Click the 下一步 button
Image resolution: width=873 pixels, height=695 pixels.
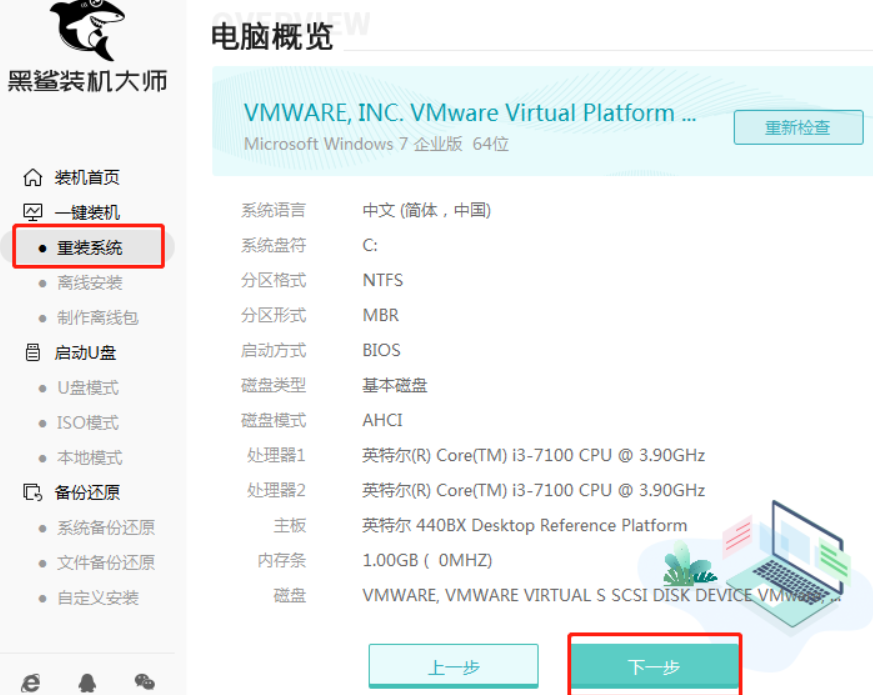tap(654, 666)
